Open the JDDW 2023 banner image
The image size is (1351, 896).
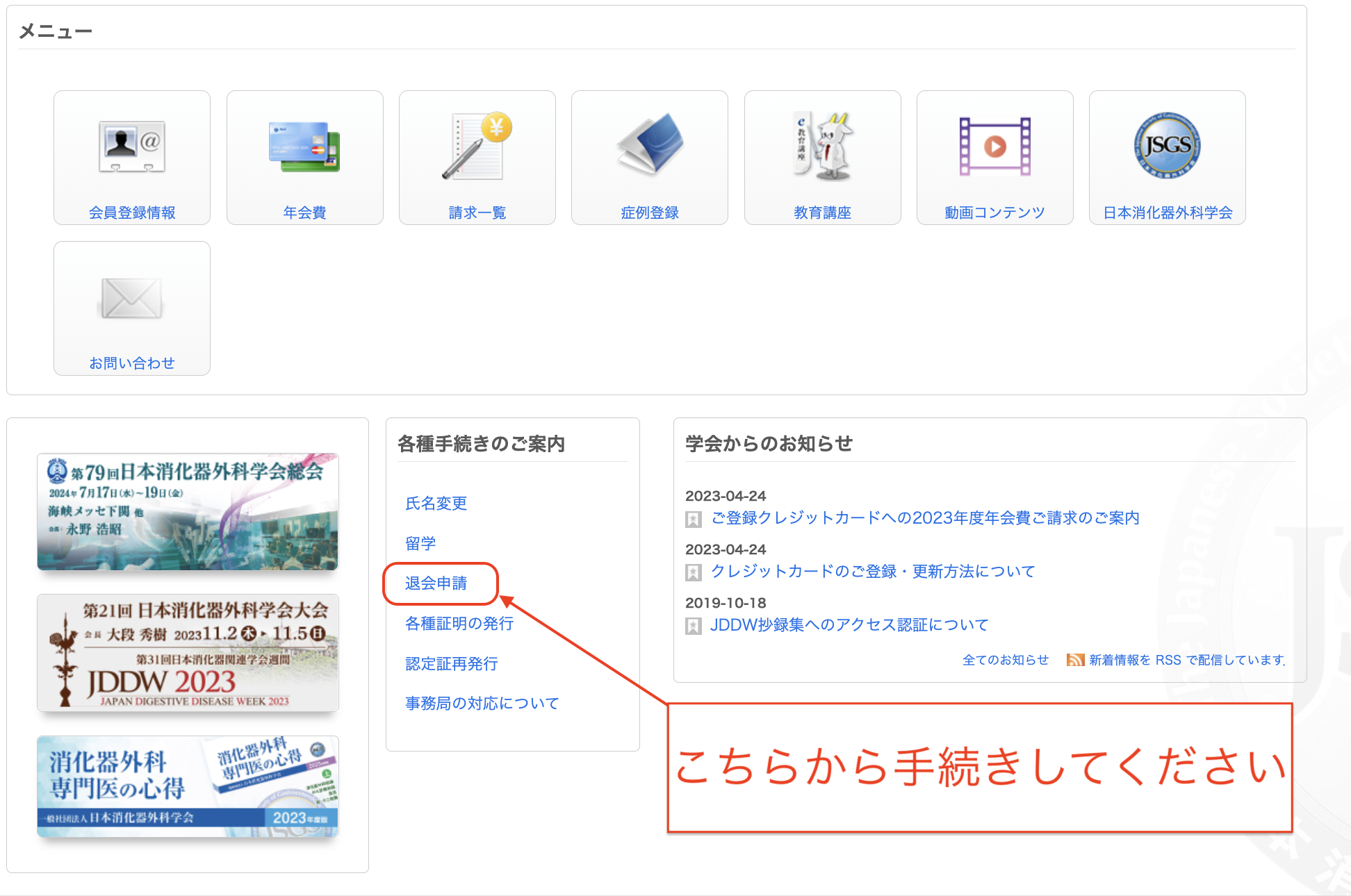coord(188,653)
